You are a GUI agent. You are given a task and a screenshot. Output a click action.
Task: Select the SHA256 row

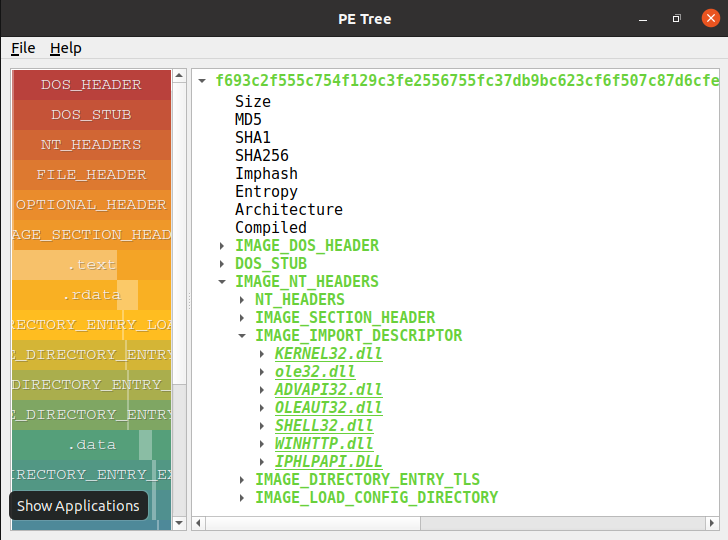point(262,156)
